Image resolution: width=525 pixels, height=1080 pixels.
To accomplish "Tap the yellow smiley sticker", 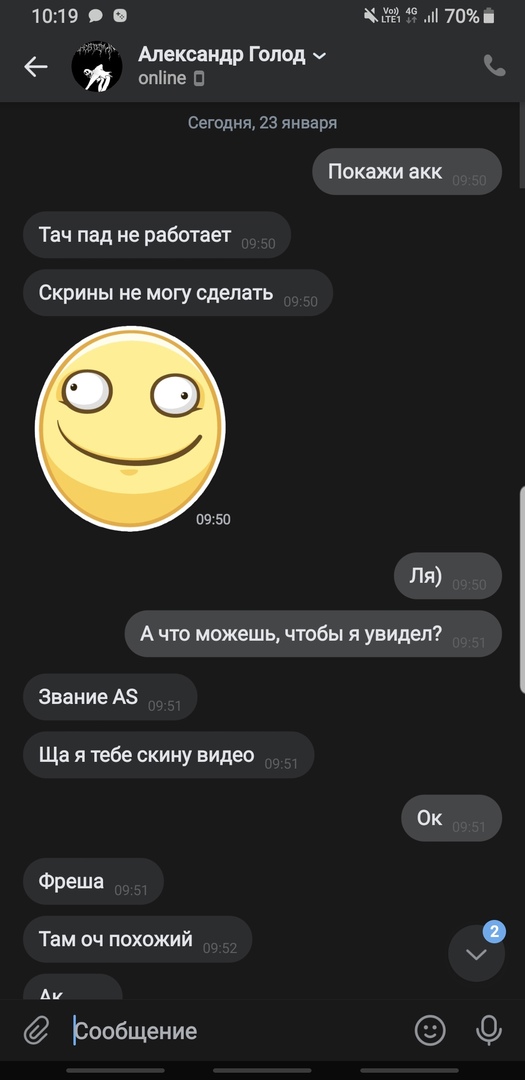I will (x=130, y=428).
